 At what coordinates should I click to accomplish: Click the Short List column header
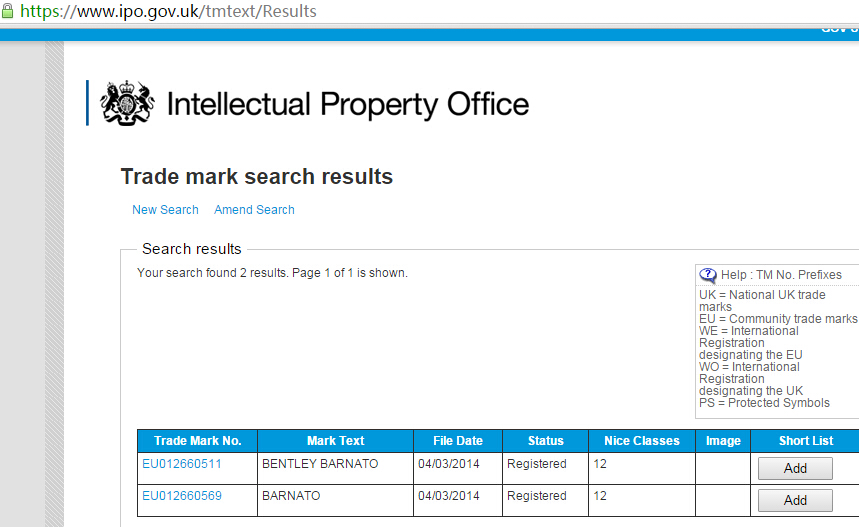click(806, 441)
